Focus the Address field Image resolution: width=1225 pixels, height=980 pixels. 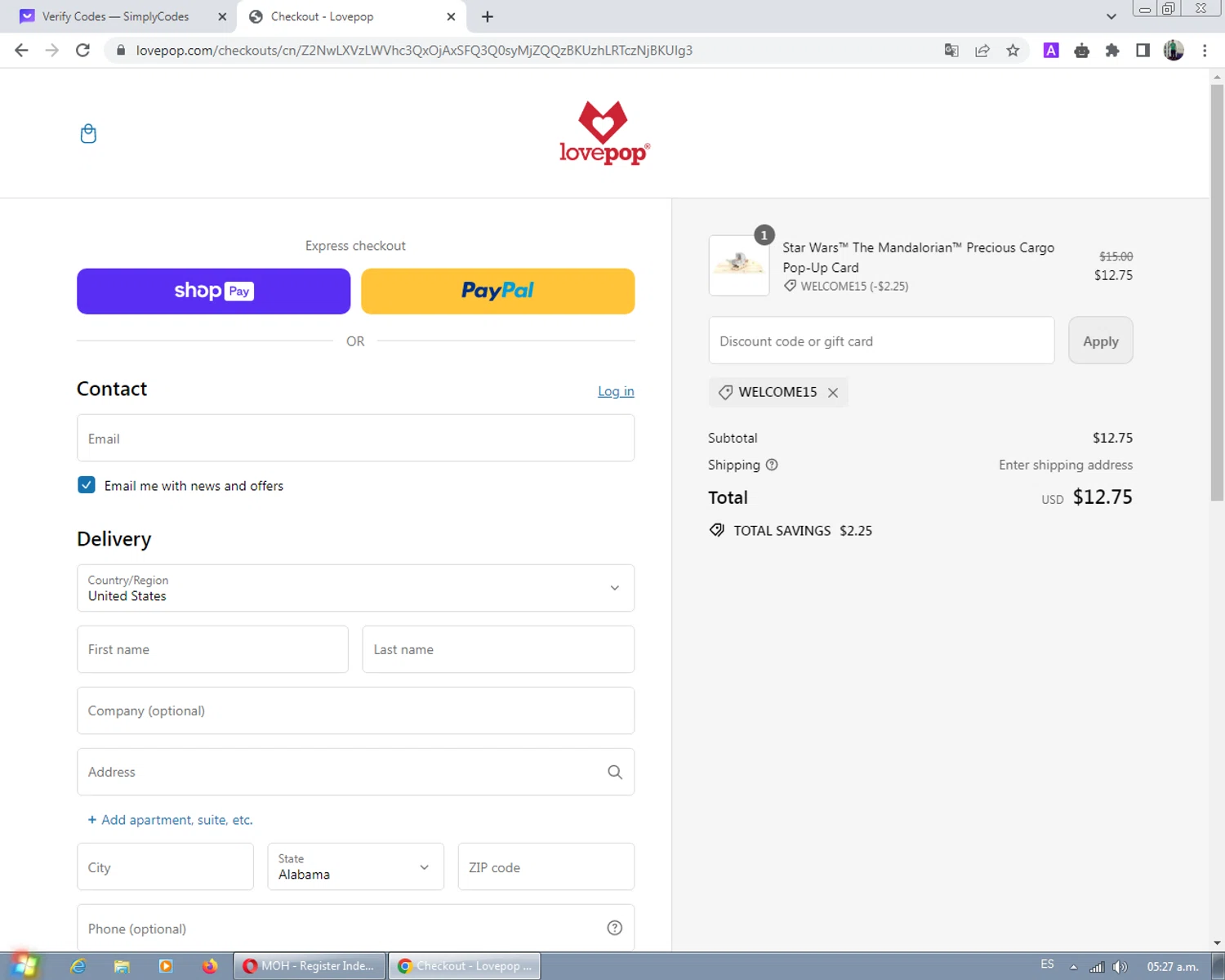click(355, 772)
